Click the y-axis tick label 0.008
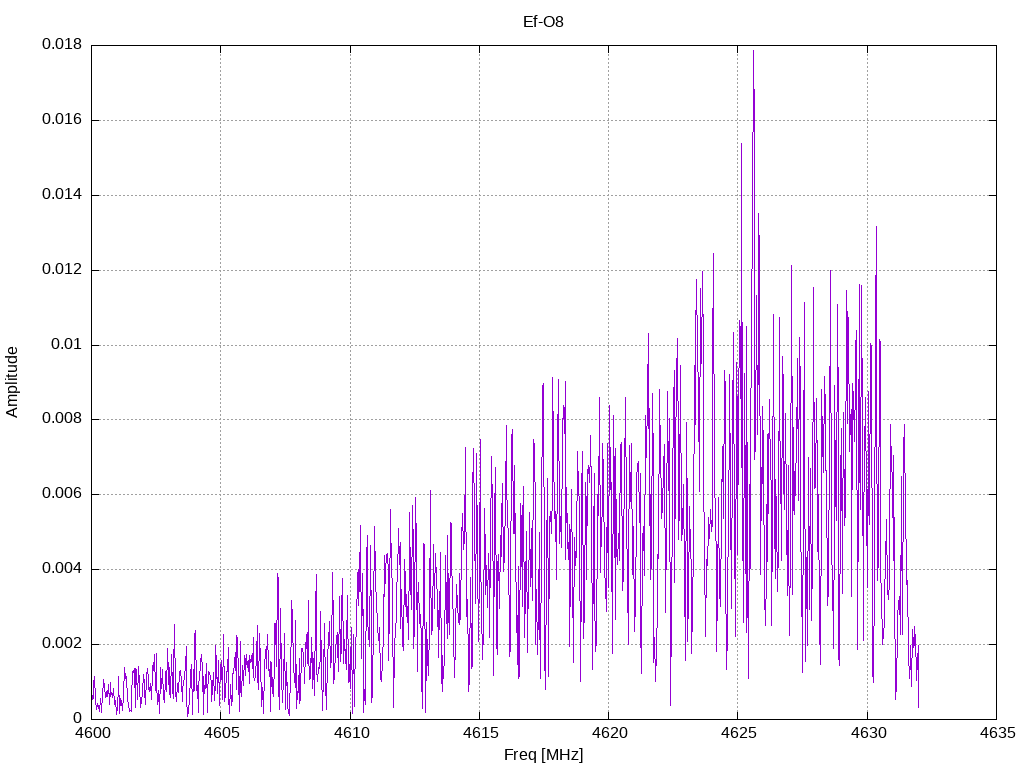 (x=62, y=419)
